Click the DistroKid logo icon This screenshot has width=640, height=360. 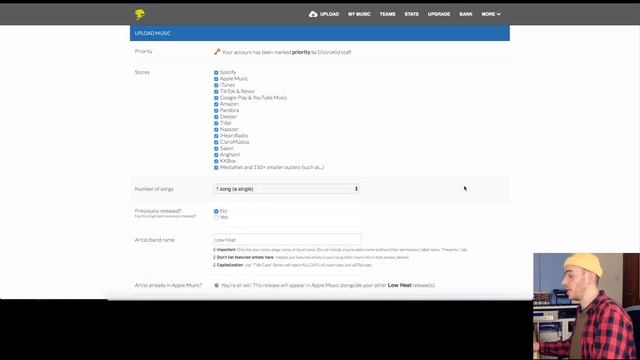pyautogui.click(x=140, y=15)
